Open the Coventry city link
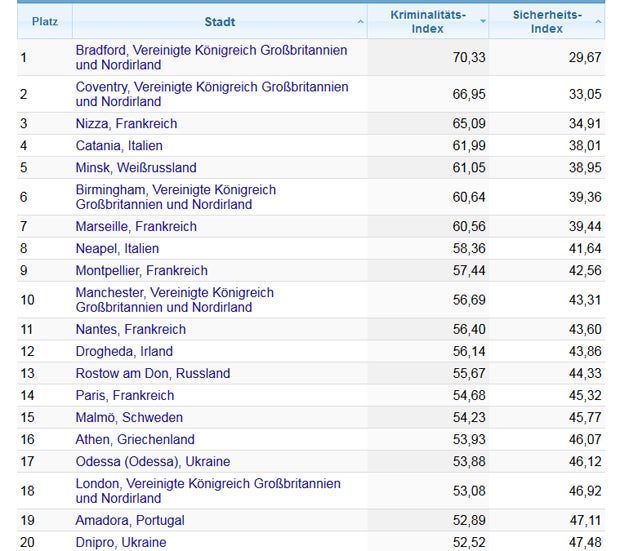Viewport: 620px width, 551px height. [x=211, y=94]
